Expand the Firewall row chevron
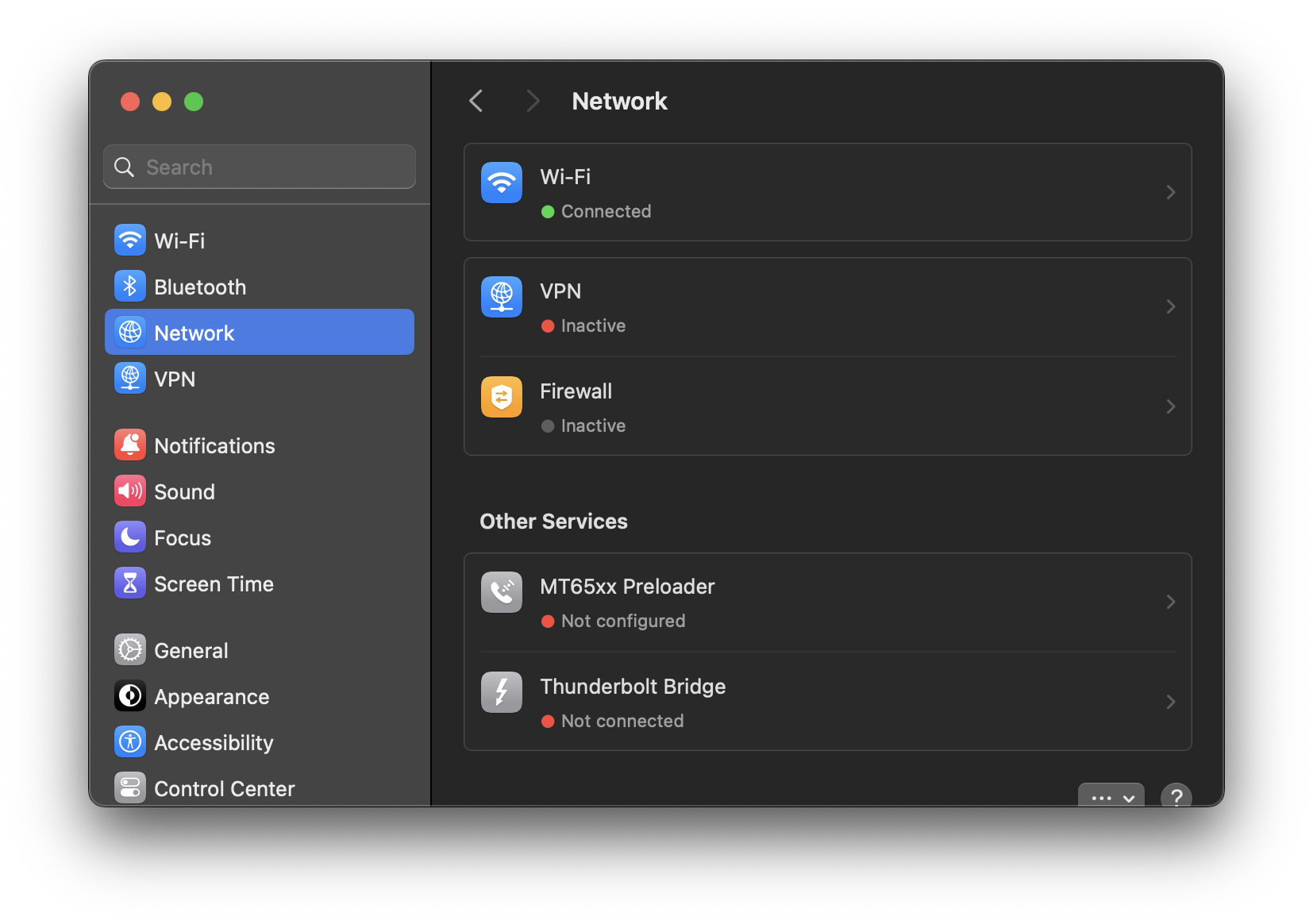Viewport: 1313px width, 924px height. point(1170,406)
